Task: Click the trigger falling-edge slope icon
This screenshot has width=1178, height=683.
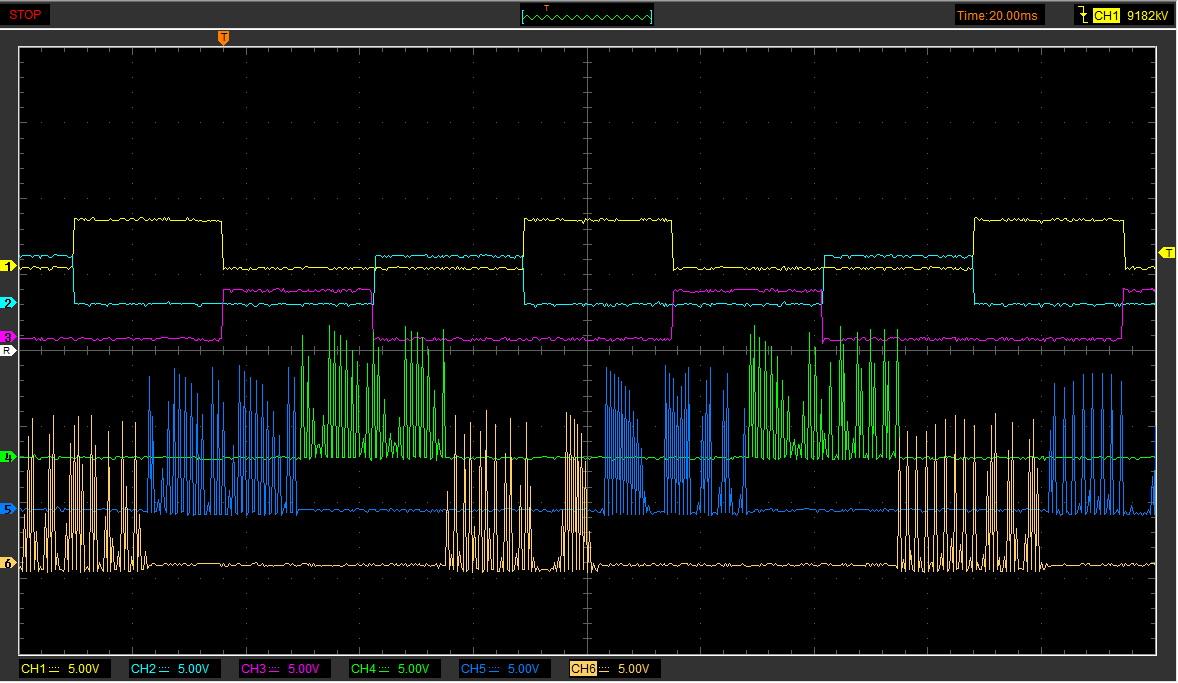Action: [x=1082, y=15]
